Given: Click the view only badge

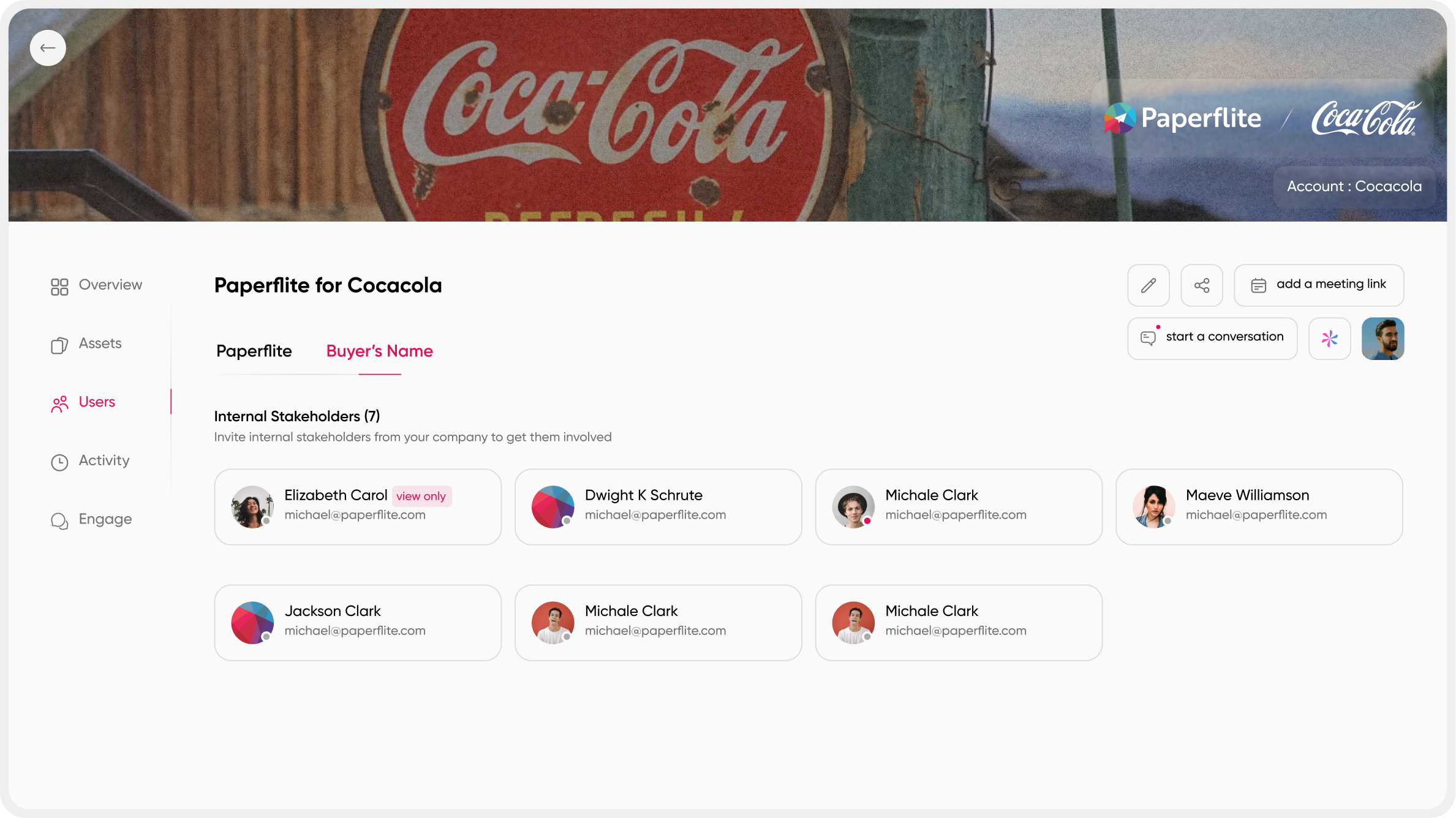Looking at the screenshot, I should tap(421, 497).
